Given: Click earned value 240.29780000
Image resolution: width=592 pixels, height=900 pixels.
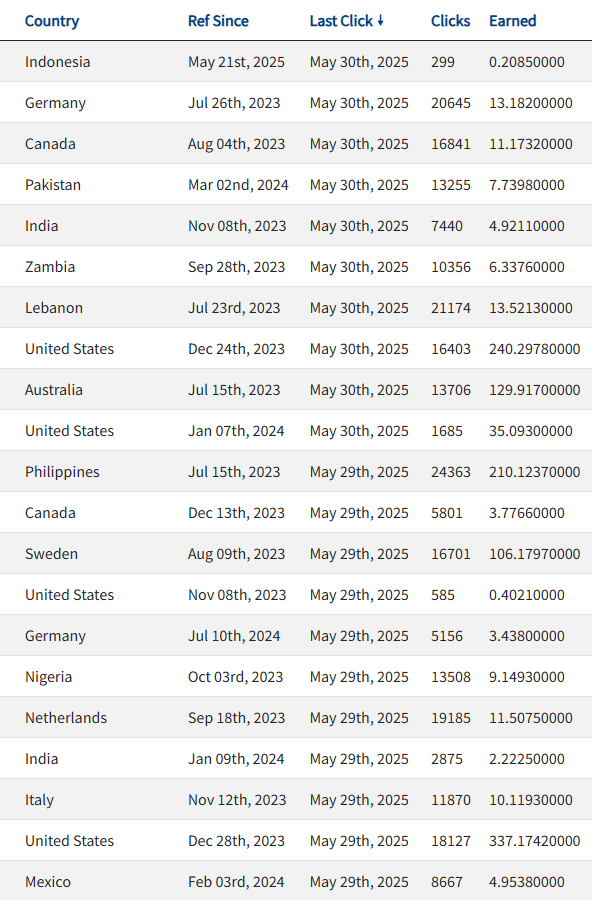Looking at the screenshot, I should [535, 348].
